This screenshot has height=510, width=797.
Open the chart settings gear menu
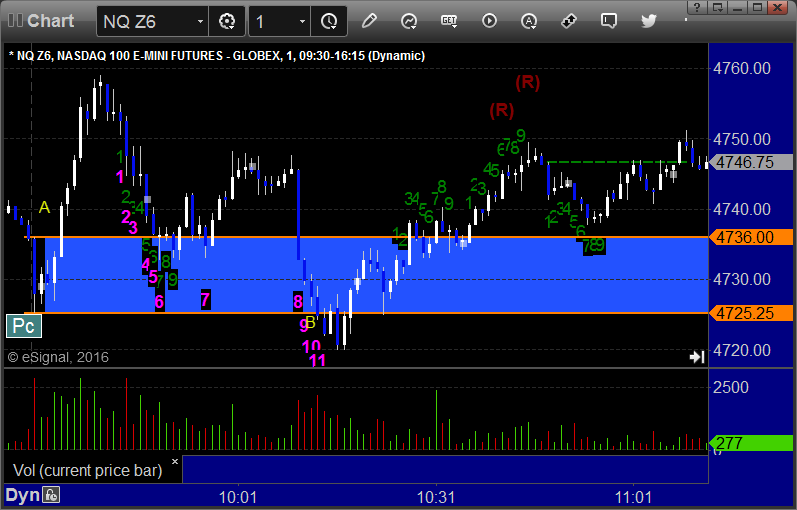click(x=227, y=21)
